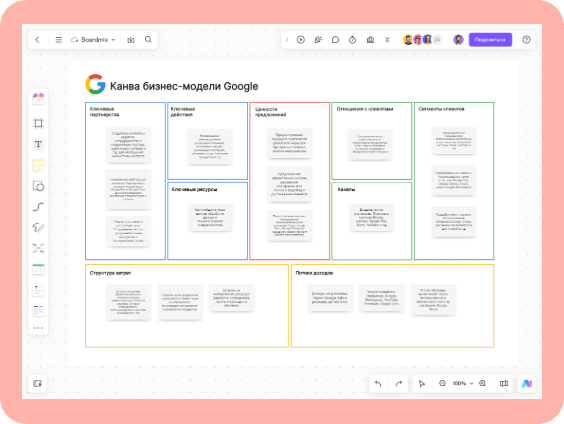Click the purple Share button

(490, 40)
